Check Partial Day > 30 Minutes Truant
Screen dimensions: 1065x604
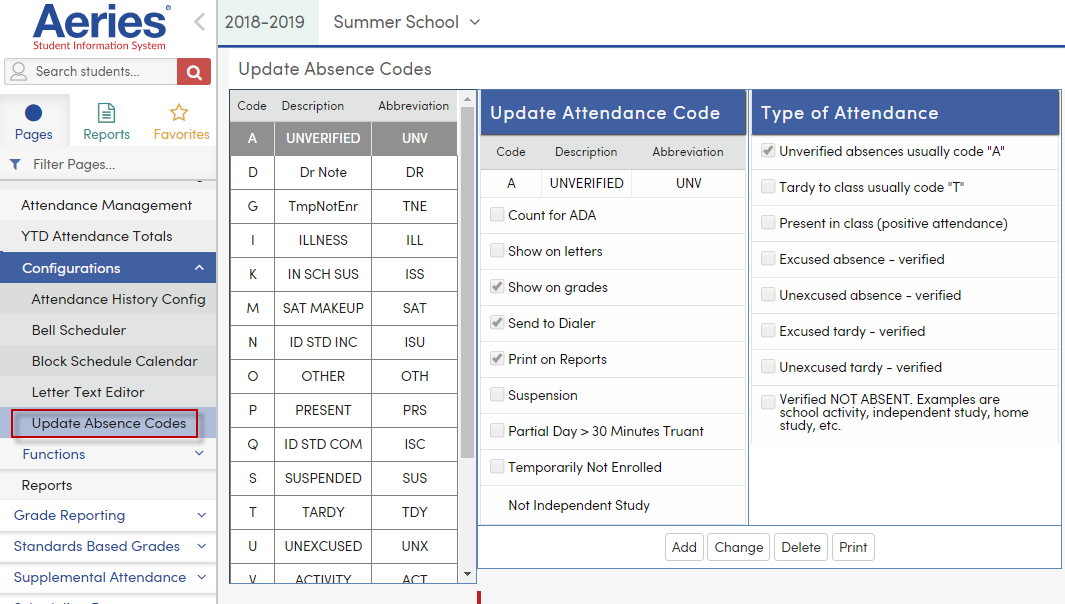coord(497,431)
